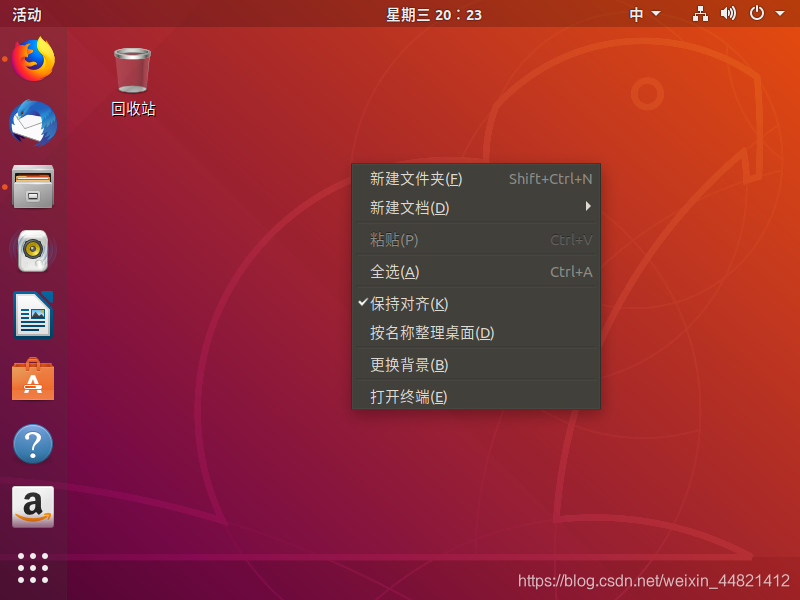Screen dimensions: 800x600
Task: Expand the system menu arrow
Action: click(780, 13)
